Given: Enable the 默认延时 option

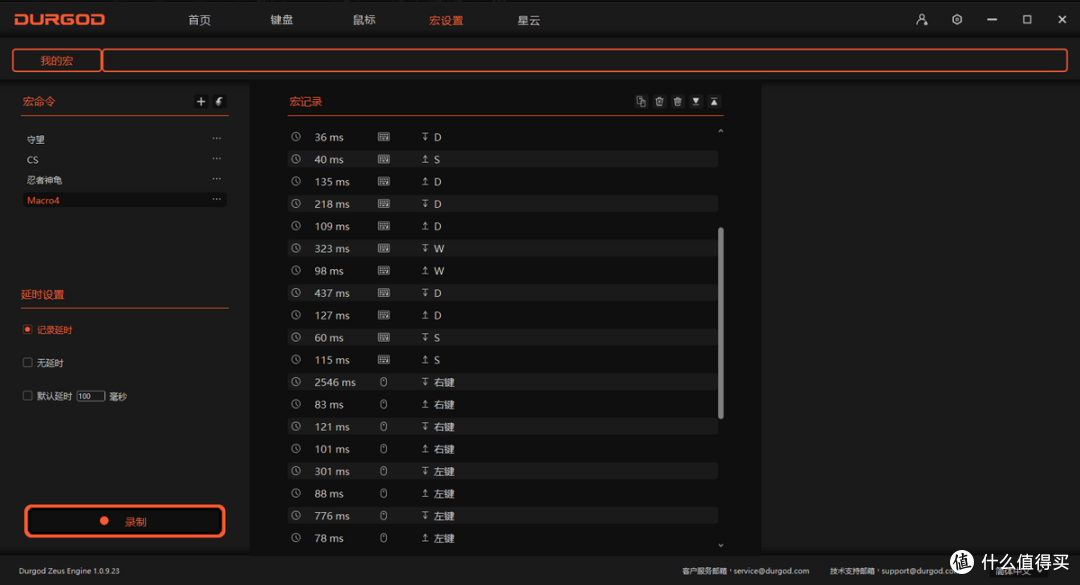Looking at the screenshot, I should click(x=28, y=396).
